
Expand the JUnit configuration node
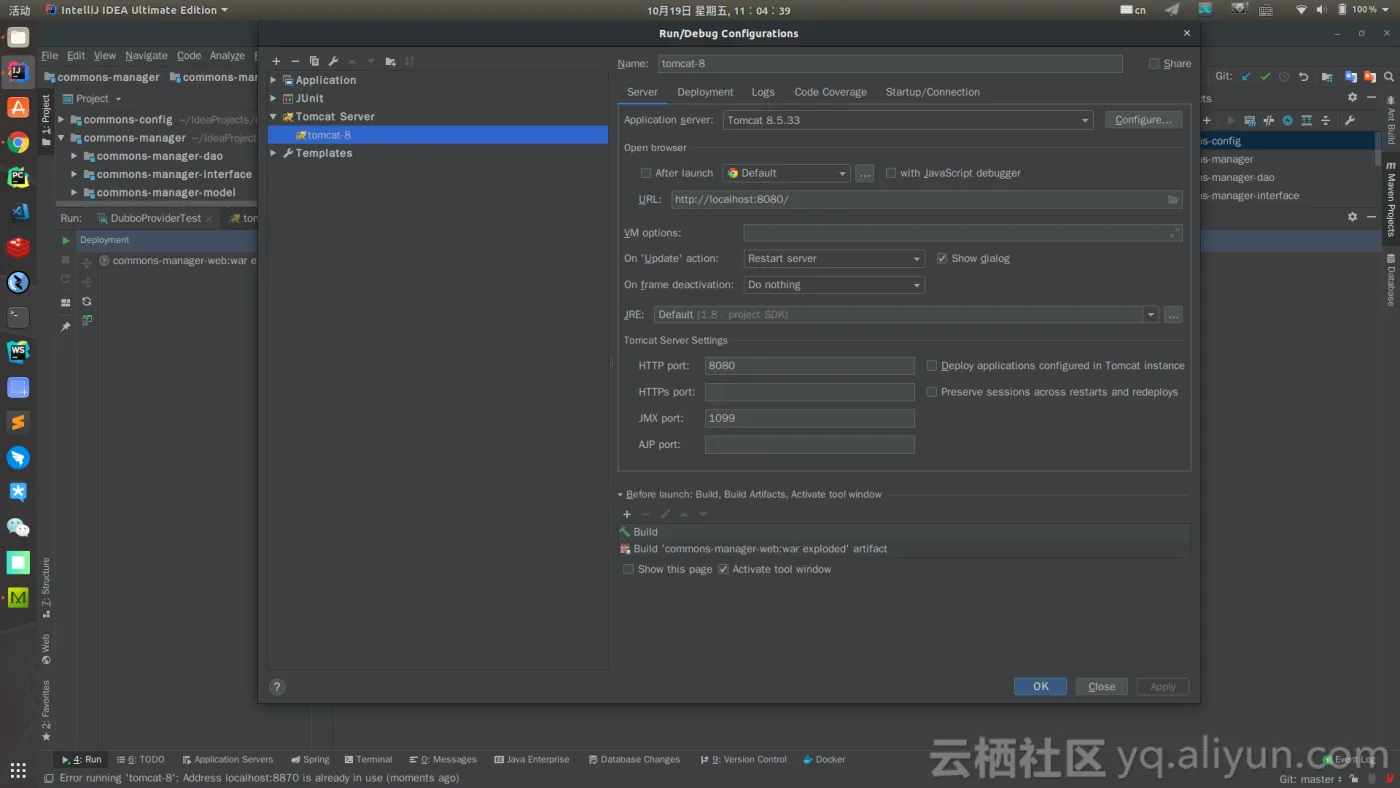click(274, 99)
